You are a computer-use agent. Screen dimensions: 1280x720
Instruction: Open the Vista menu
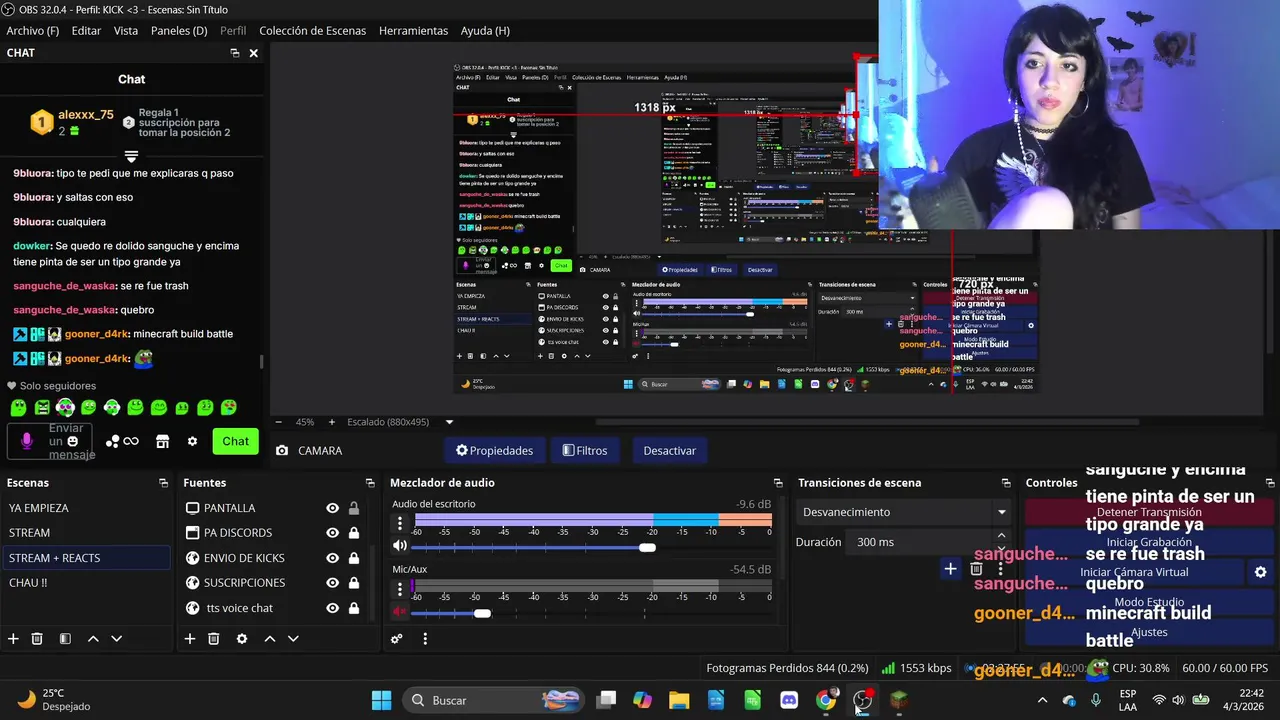point(126,31)
